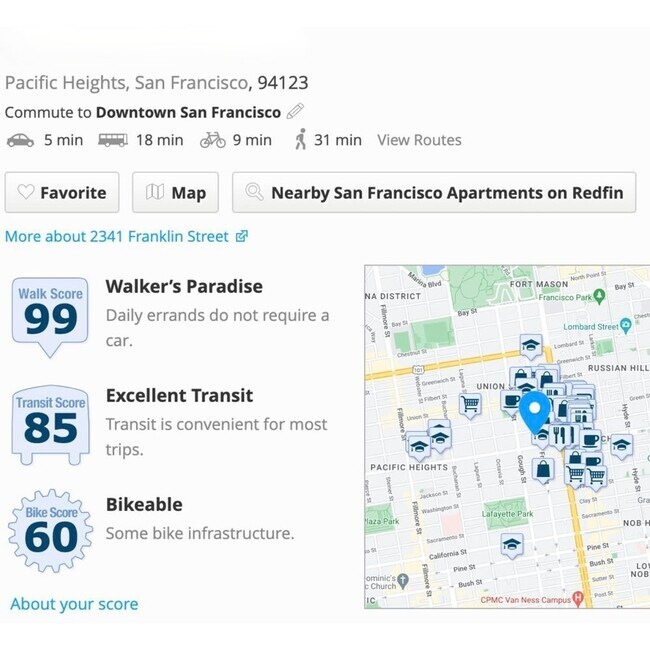Select the school marker near Lombard St
The width and height of the screenshot is (650, 650).
pyautogui.click(x=530, y=346)
